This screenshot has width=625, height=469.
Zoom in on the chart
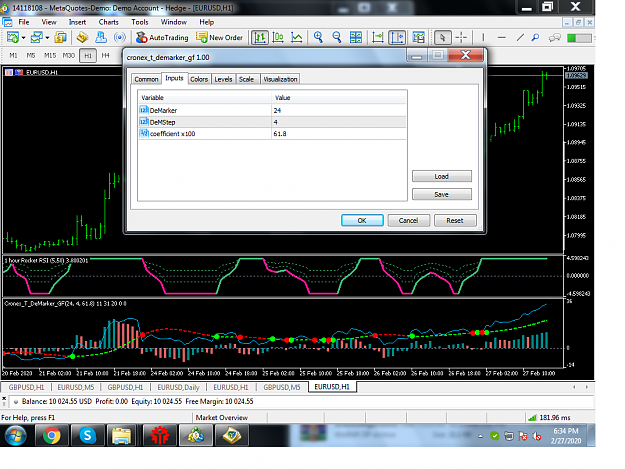(x=318, y=37)
